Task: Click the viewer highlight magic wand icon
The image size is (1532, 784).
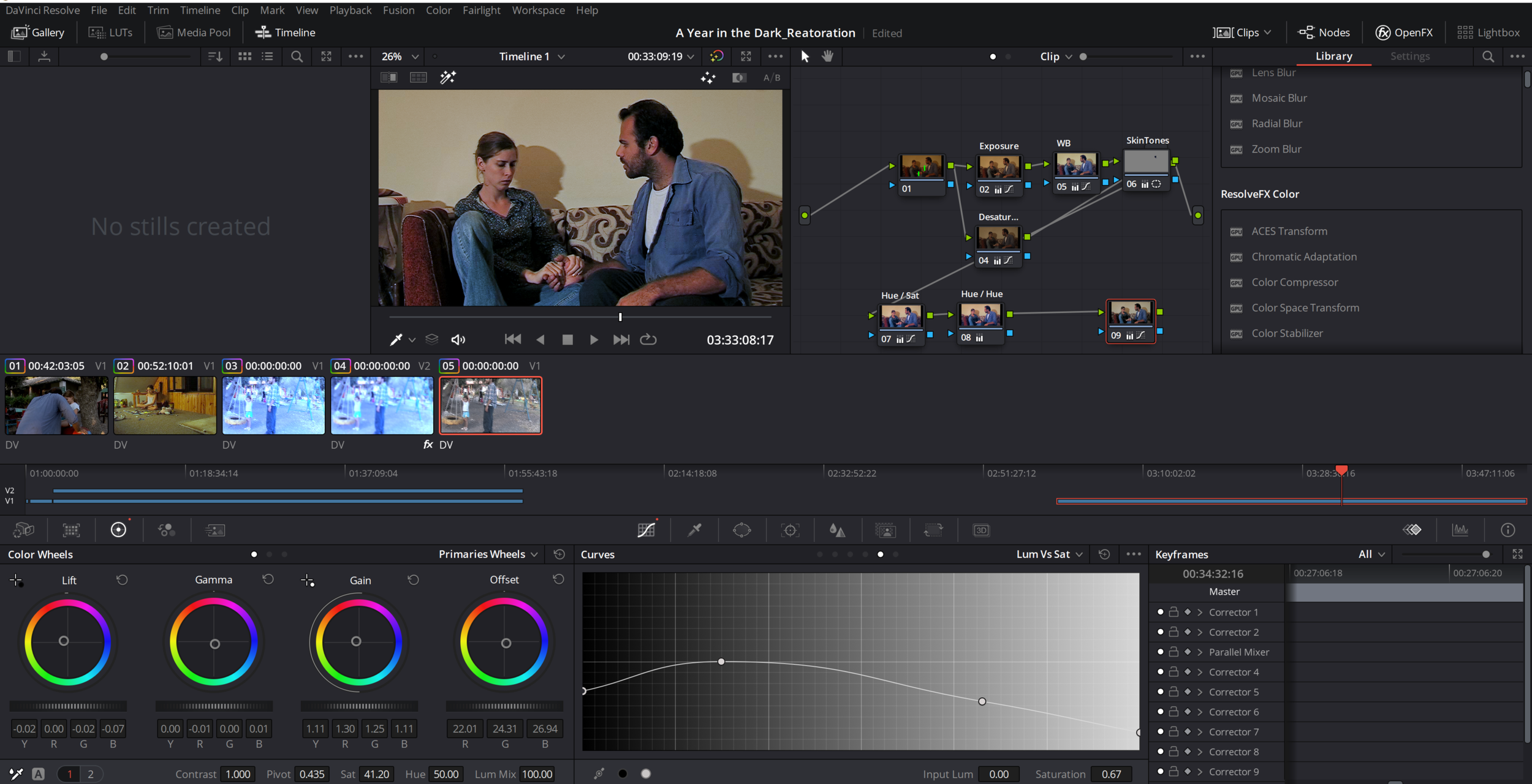Action: [x=448, y=77]
